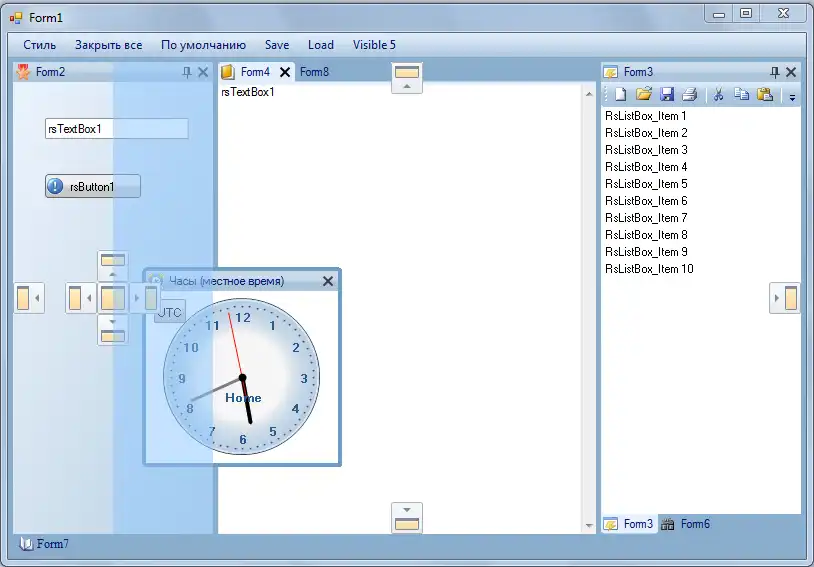This screenshot has width=814, height=567.
Task: Click Load in the menu bar
Action: coord(321,45)
